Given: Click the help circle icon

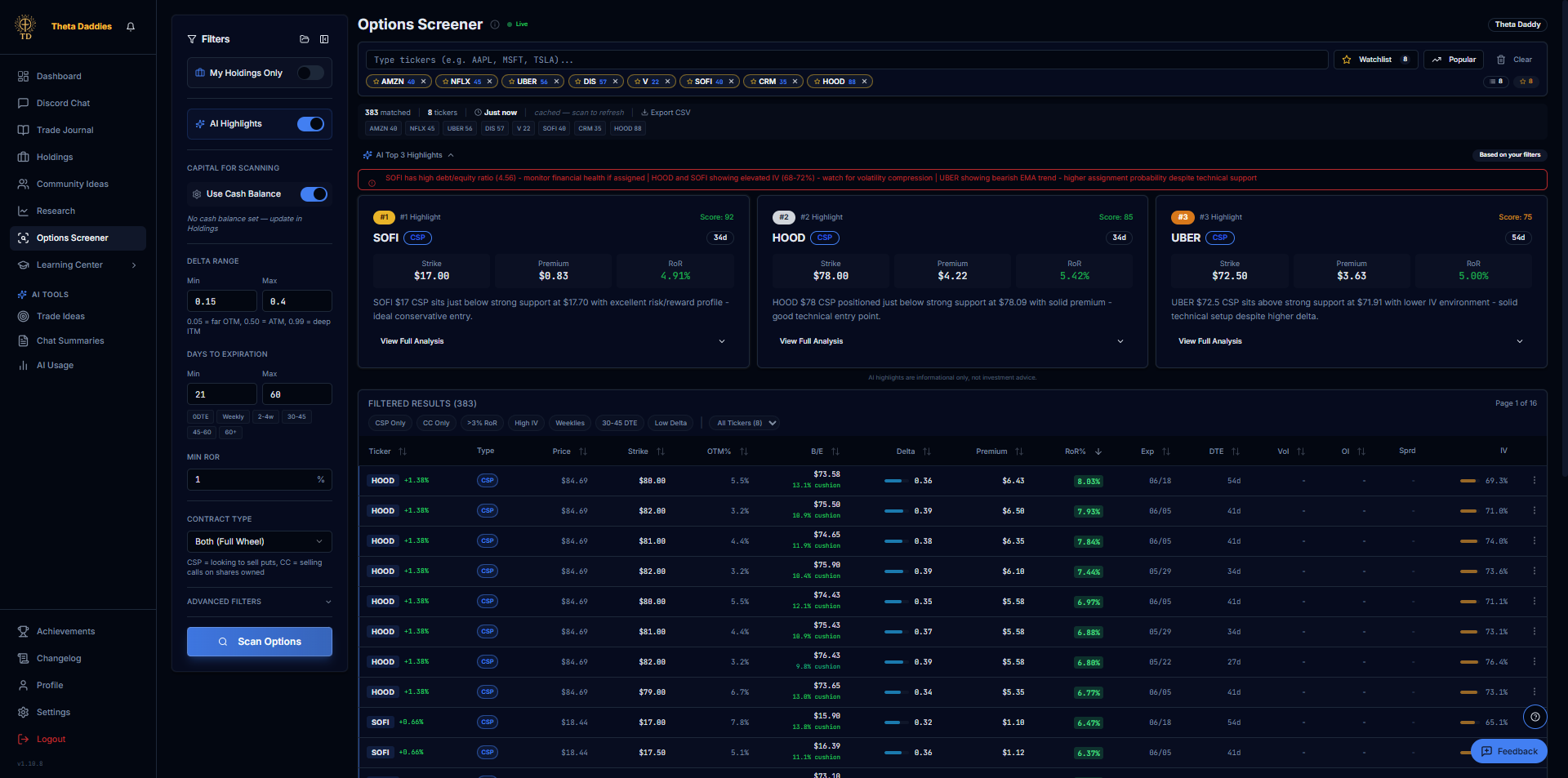Looking at the screenshot, I should (x=1535, y=717).
